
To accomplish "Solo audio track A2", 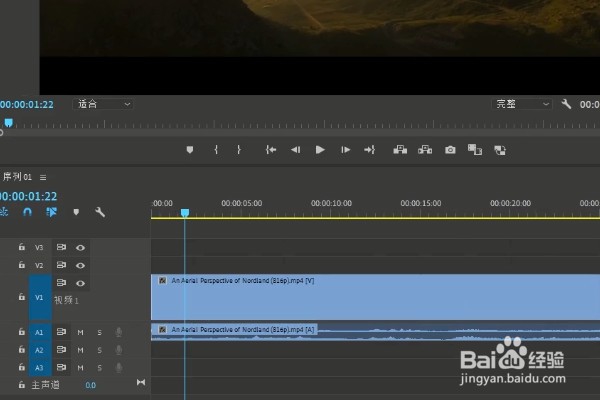I will click(99, 350).
